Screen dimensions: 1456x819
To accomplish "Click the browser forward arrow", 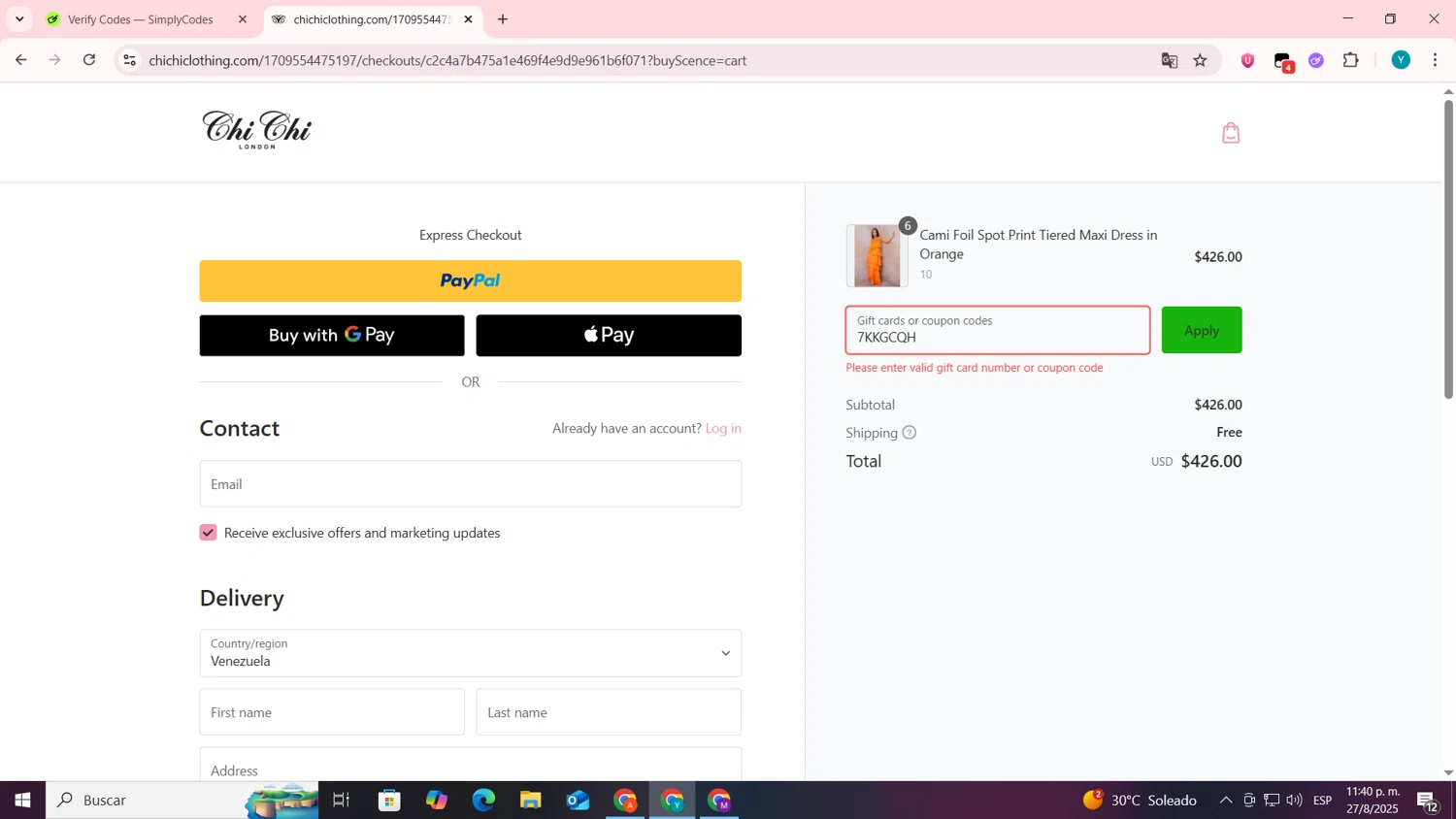I will coord(55,60).
